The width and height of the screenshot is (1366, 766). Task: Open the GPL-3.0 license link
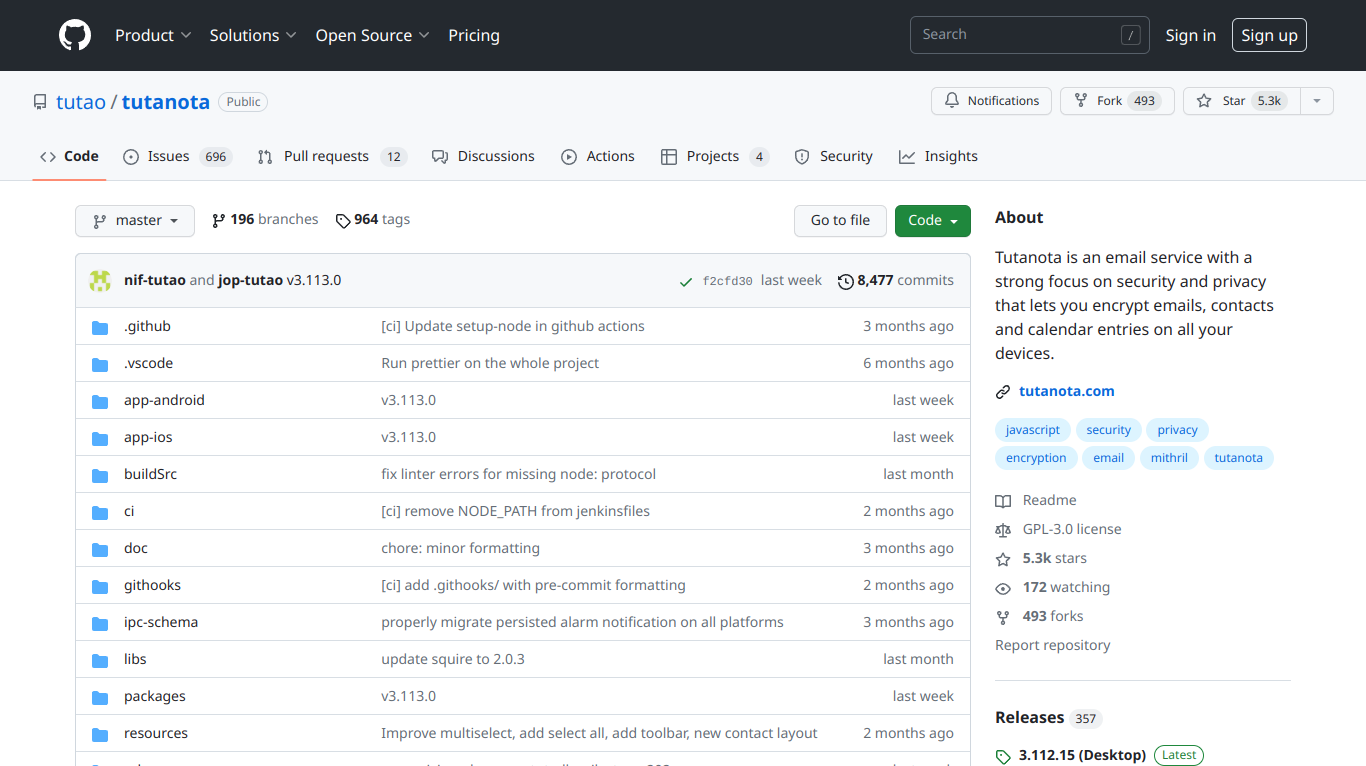[x=1072, y=529]
